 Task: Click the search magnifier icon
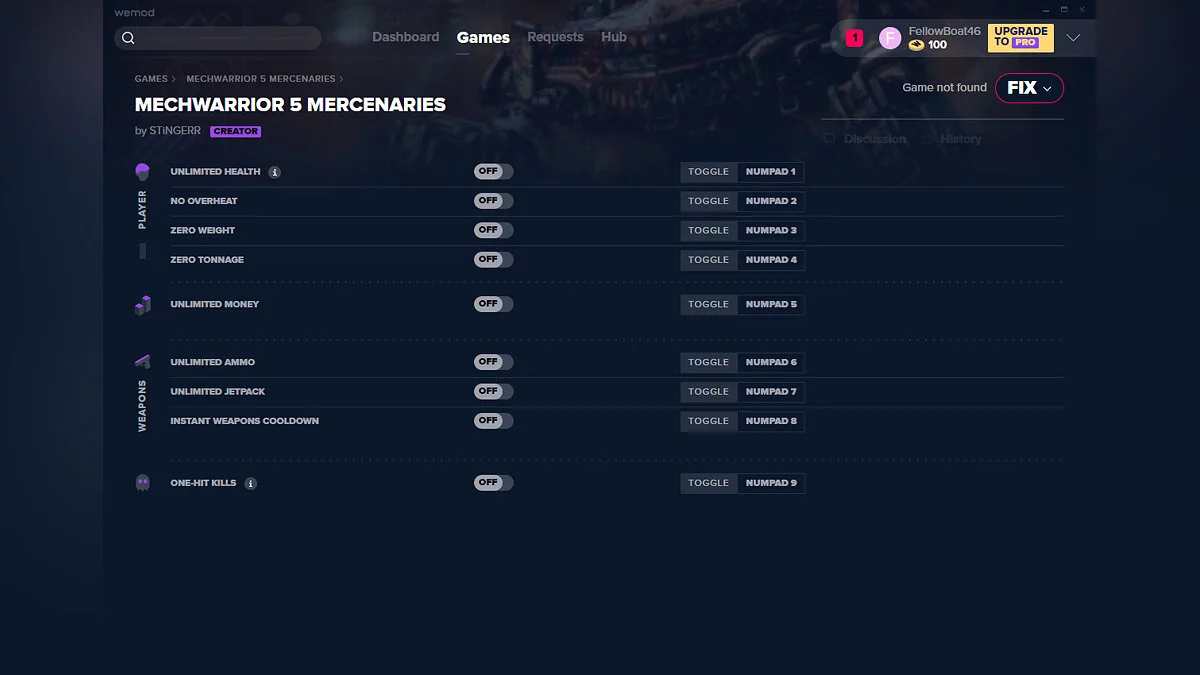coord(128,38)
